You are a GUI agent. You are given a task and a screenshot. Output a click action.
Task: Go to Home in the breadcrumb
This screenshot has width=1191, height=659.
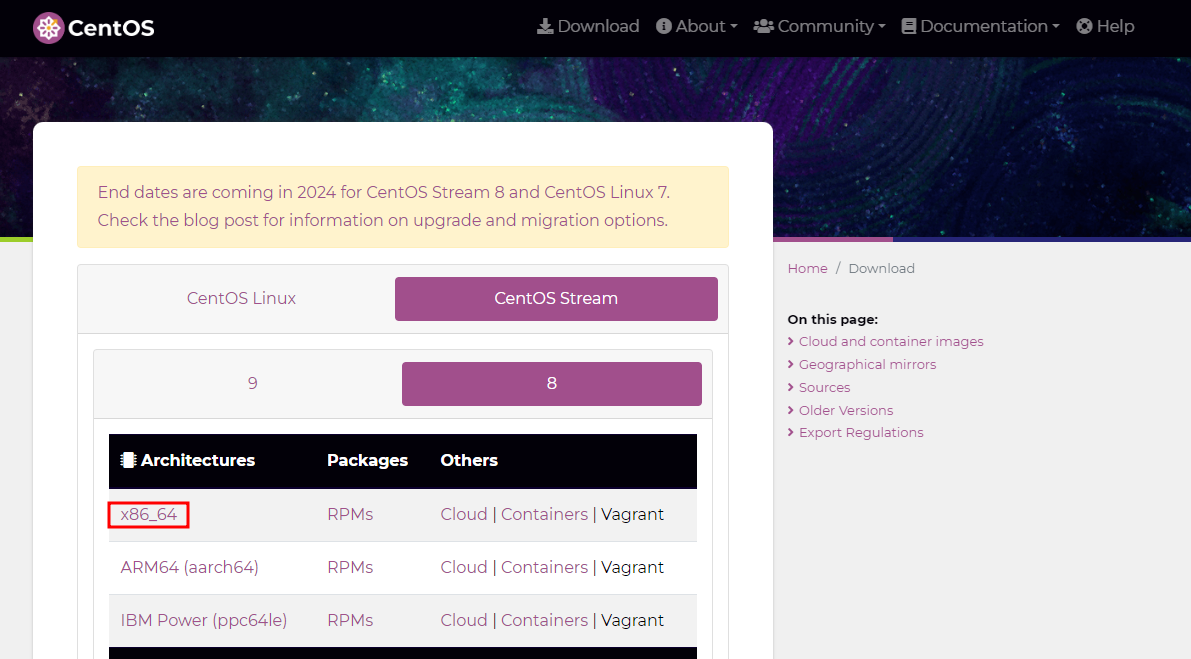point(807,269)
